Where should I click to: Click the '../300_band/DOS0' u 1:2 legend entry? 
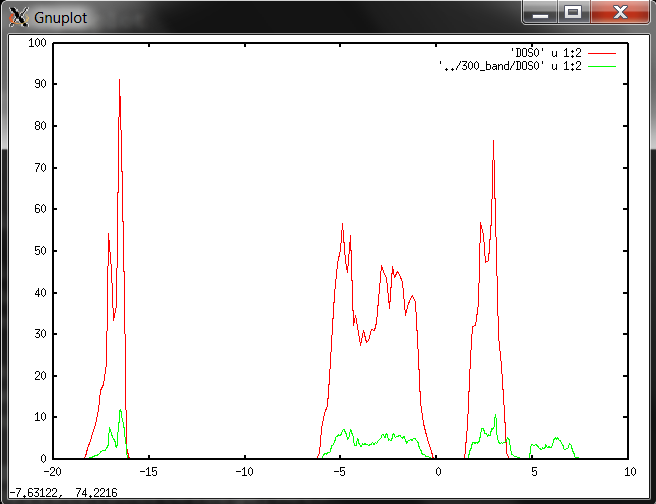[x=510, y=66]
